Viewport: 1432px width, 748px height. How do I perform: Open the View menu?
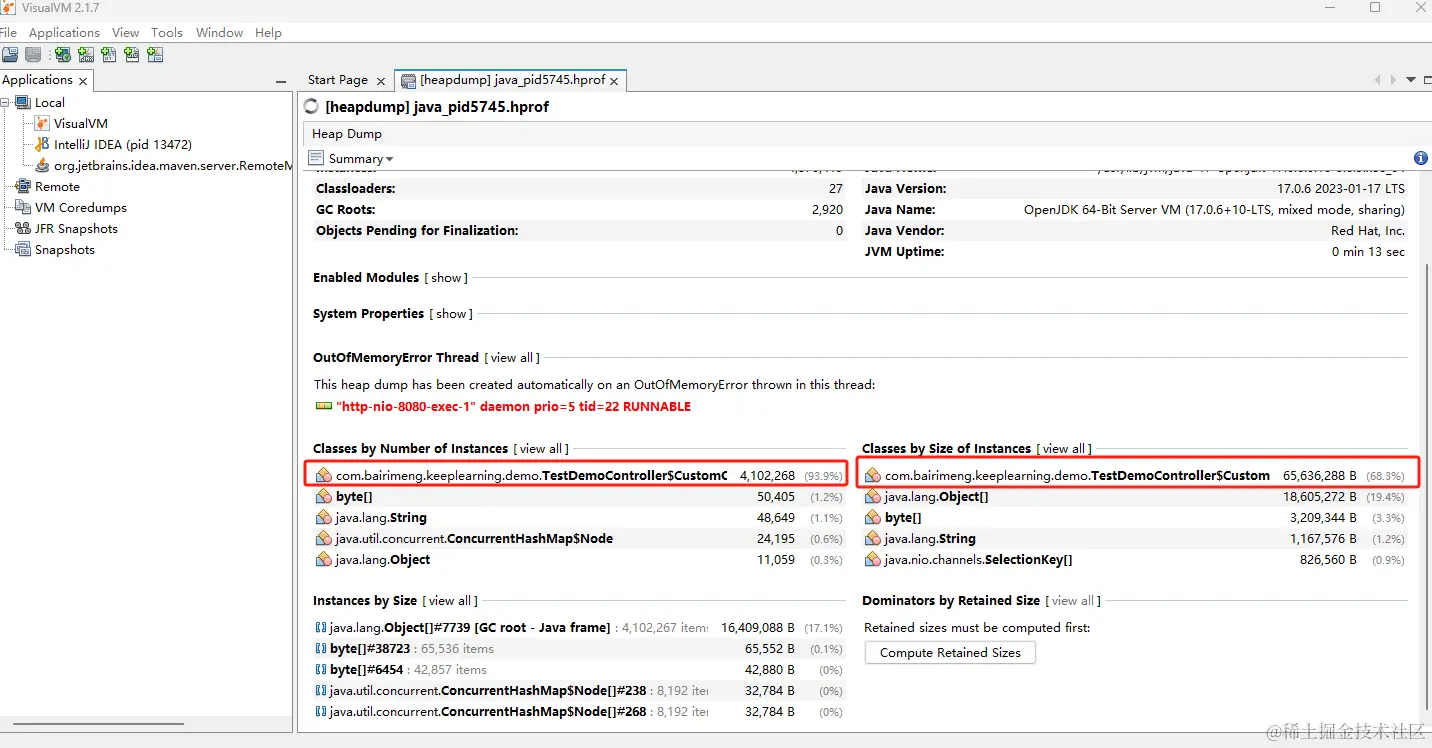pos(126,32)
